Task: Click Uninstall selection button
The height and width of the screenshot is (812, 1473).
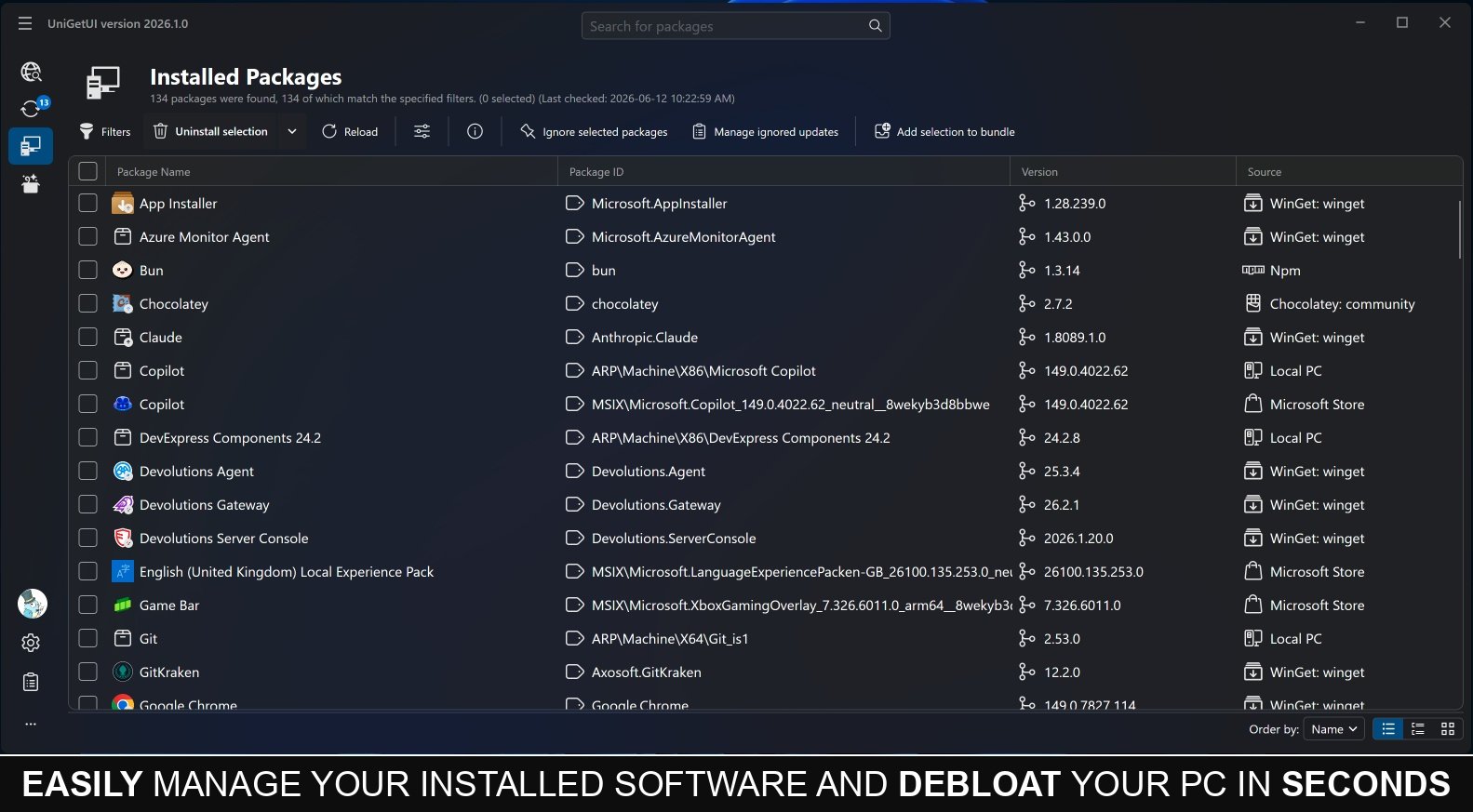Action: point(210,131)
